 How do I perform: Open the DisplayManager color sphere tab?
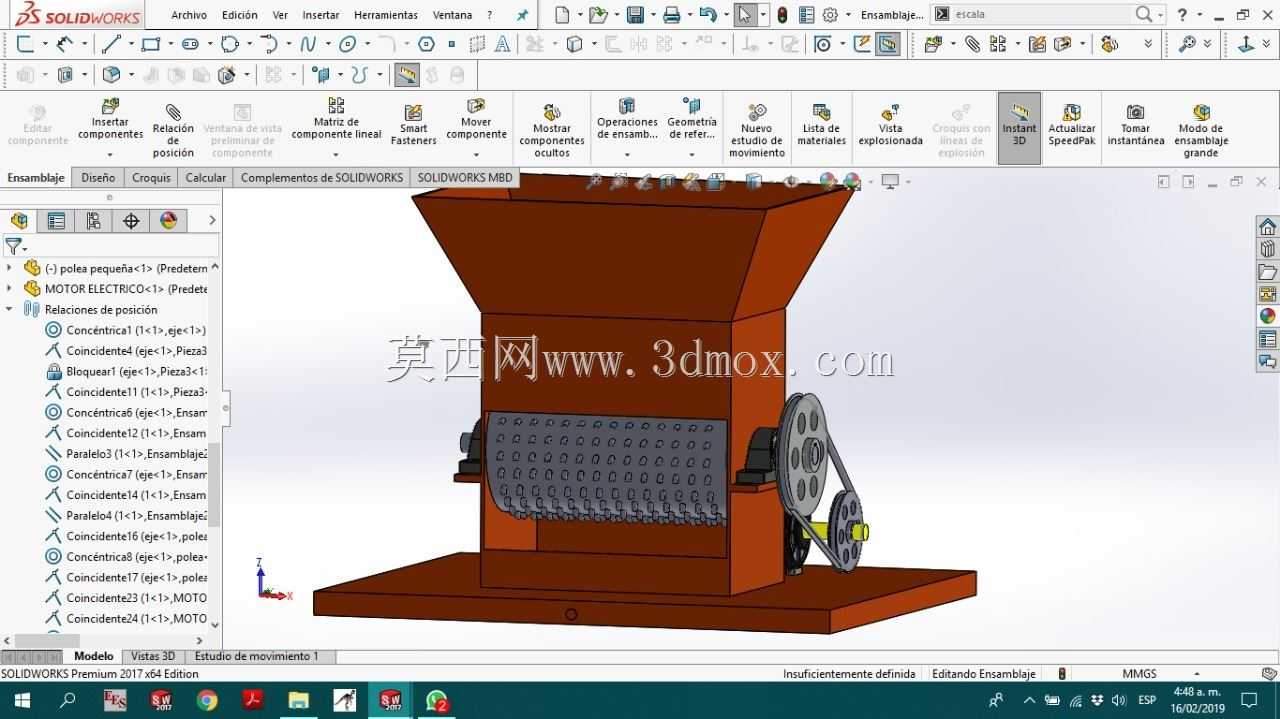click(x=168, y=221)
